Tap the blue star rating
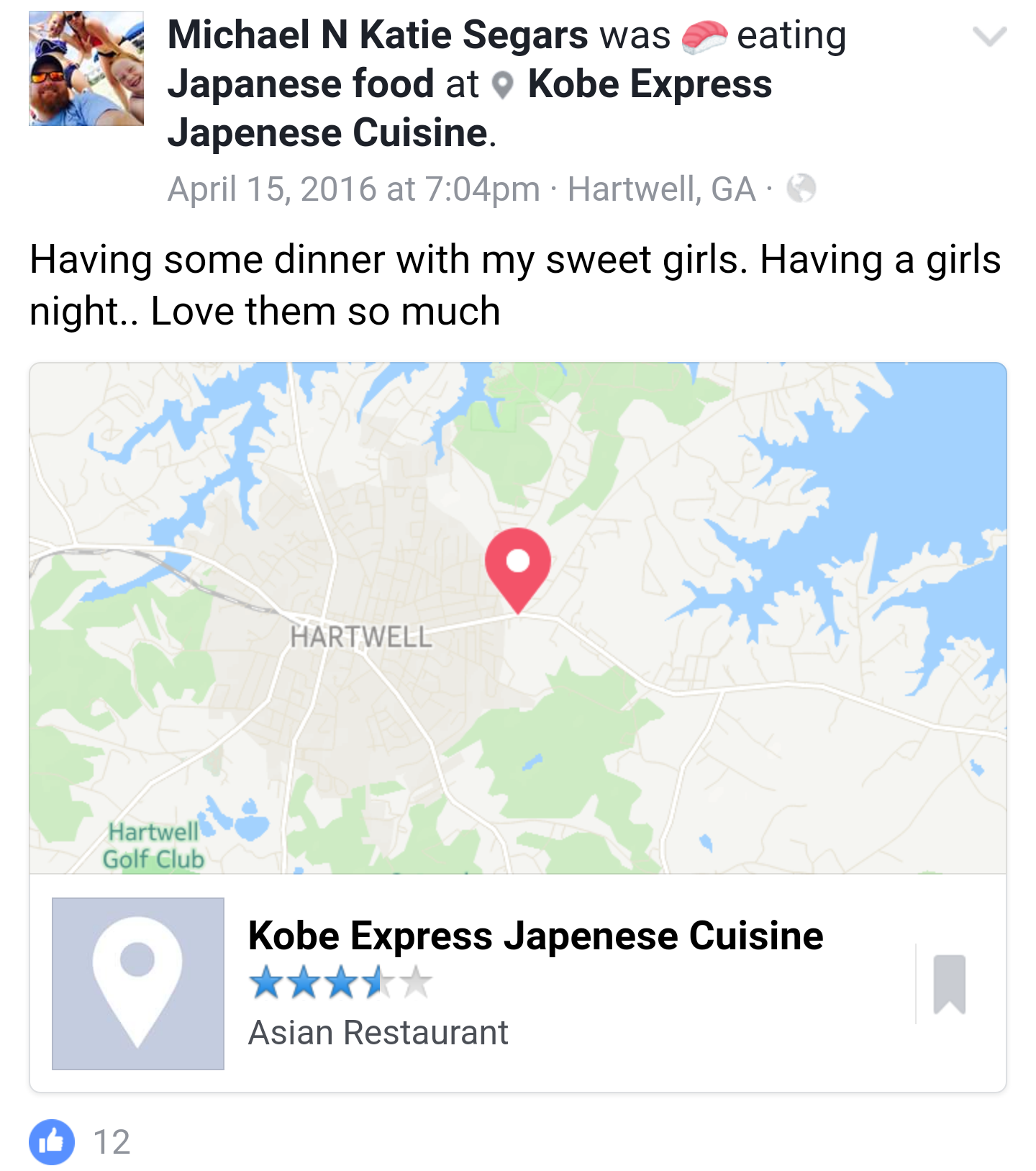The width and height of the screenshot is (1036, 1171). (340, 983)
